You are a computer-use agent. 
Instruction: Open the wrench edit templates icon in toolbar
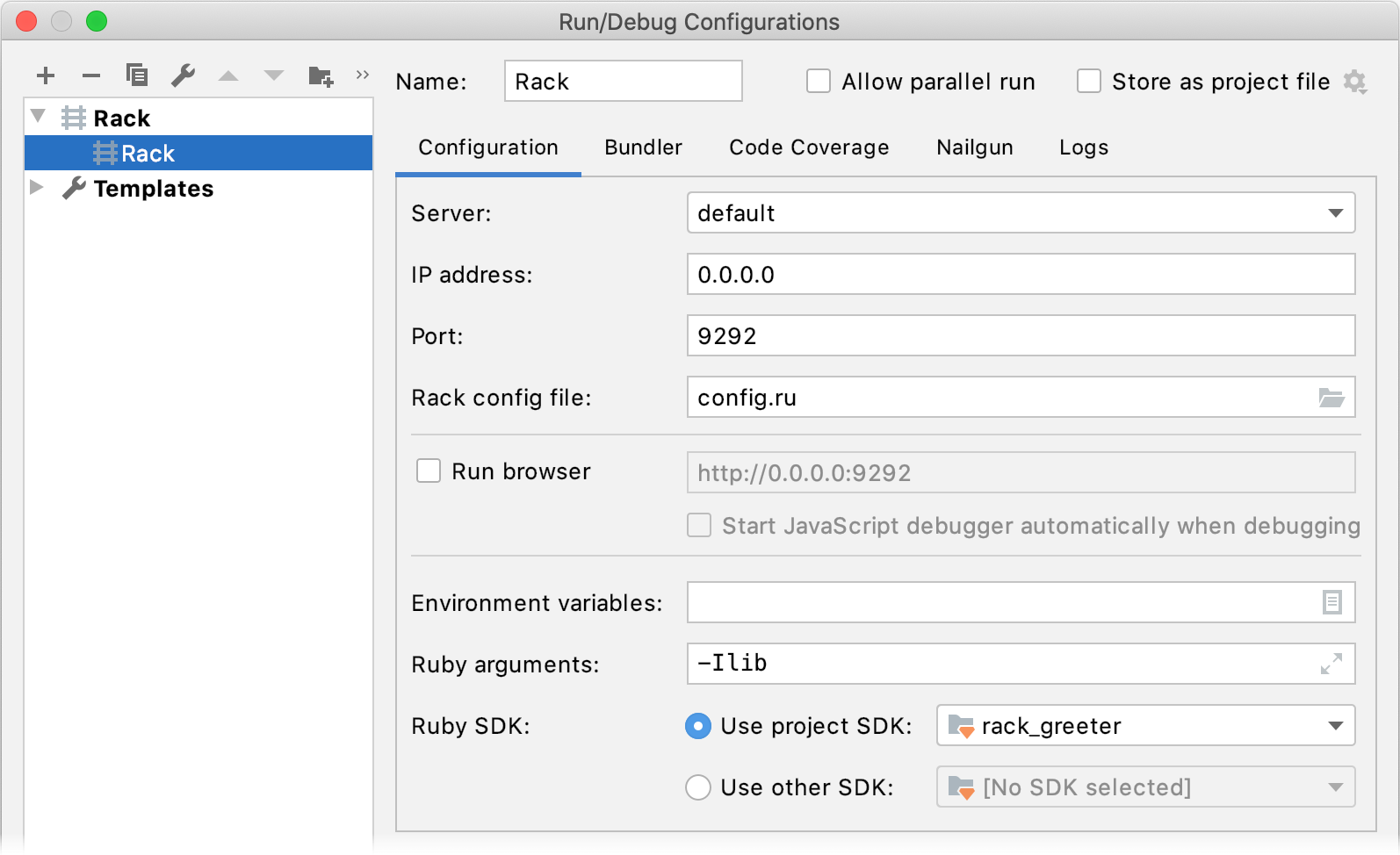(x=183, y=75)
